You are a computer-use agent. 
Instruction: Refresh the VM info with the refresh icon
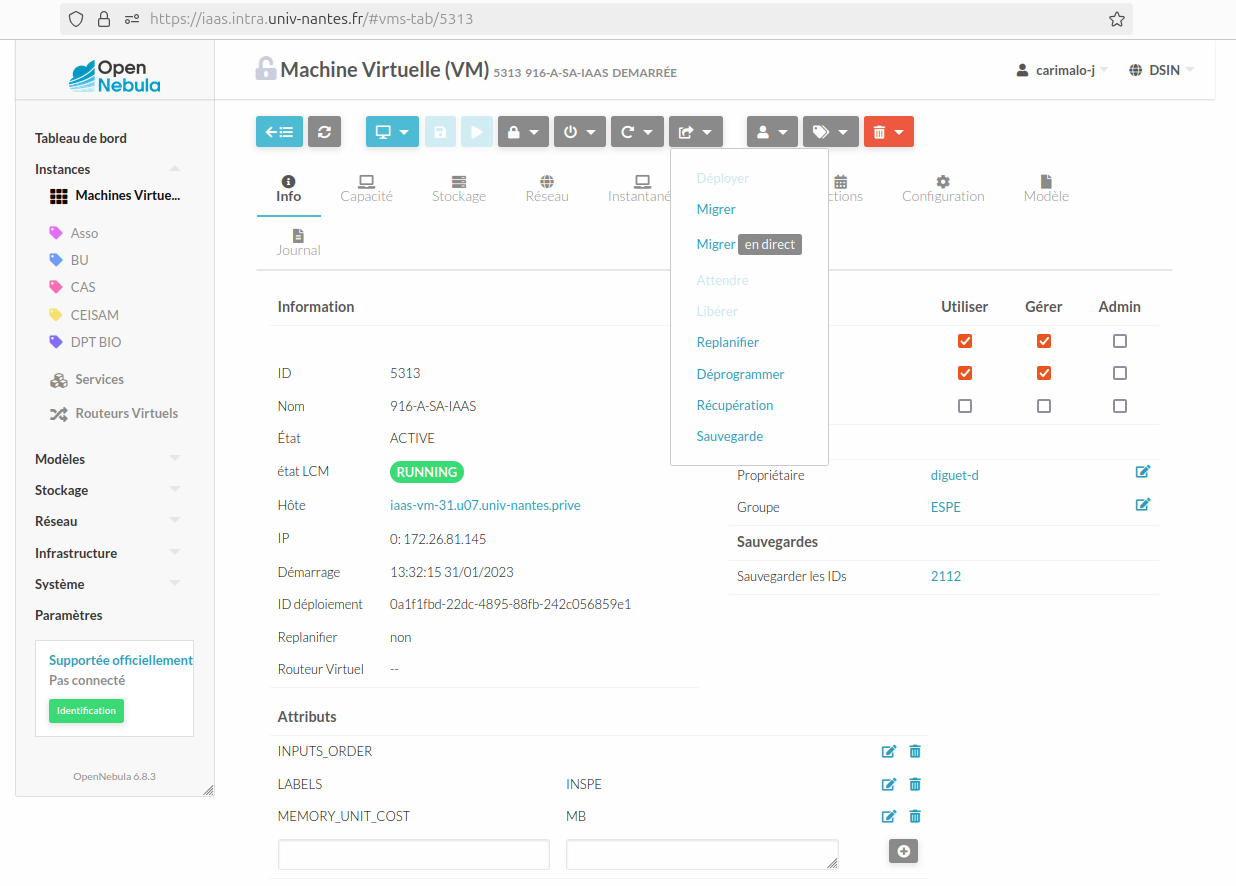324,132
